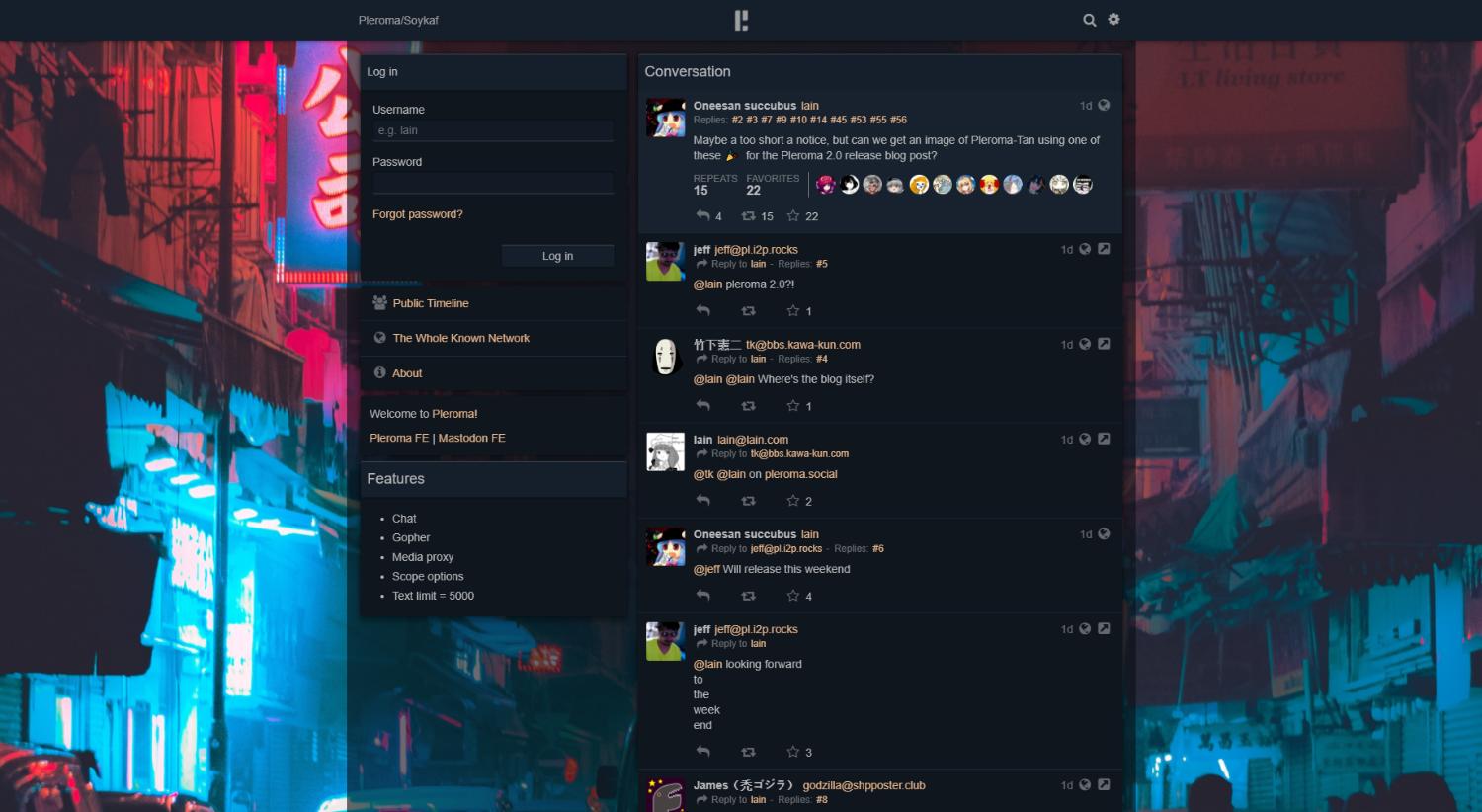Open jeff@pl.i2p.rocks profile from "pleroma 2.0?!" post
The width and height of the screenshot is (1482, 812).
click(756, 250)
